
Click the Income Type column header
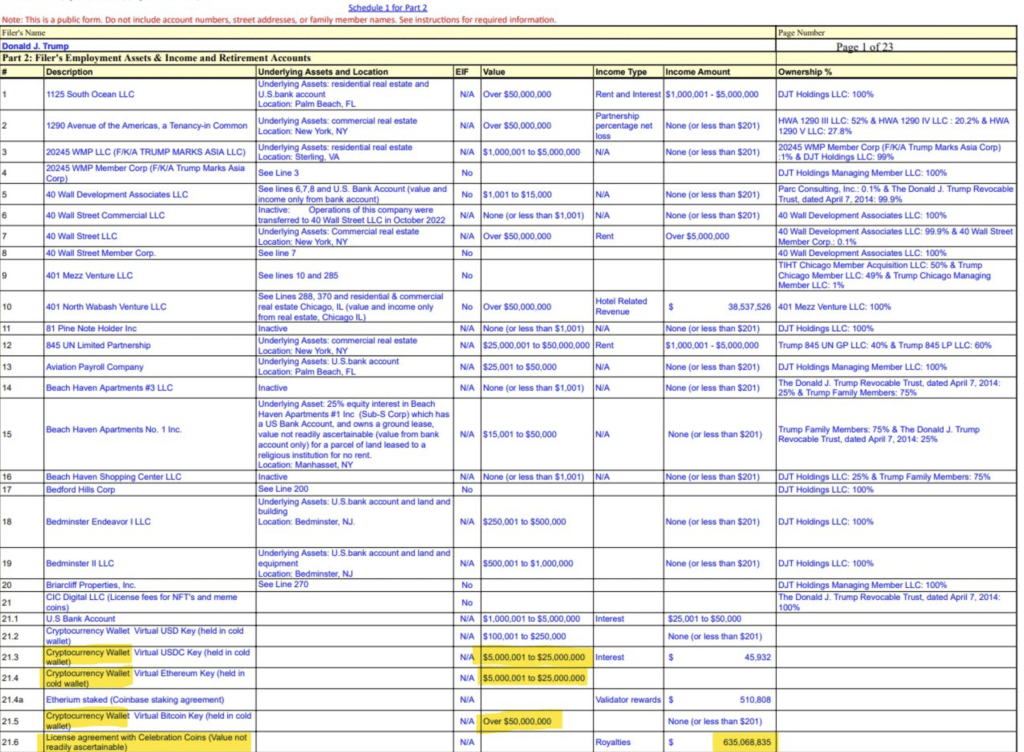[x=621, y=72]
